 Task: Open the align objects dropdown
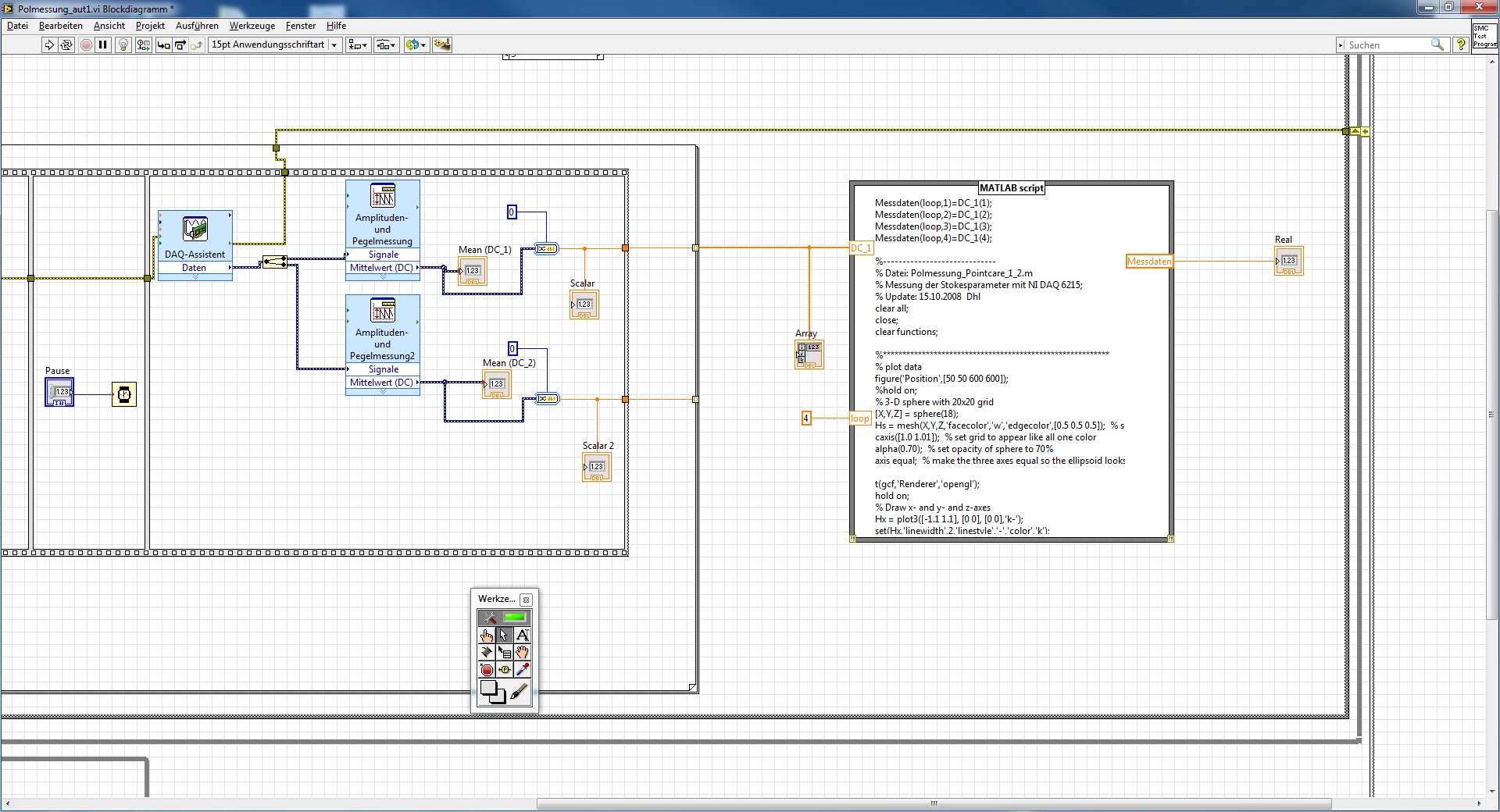click(359, 45)
